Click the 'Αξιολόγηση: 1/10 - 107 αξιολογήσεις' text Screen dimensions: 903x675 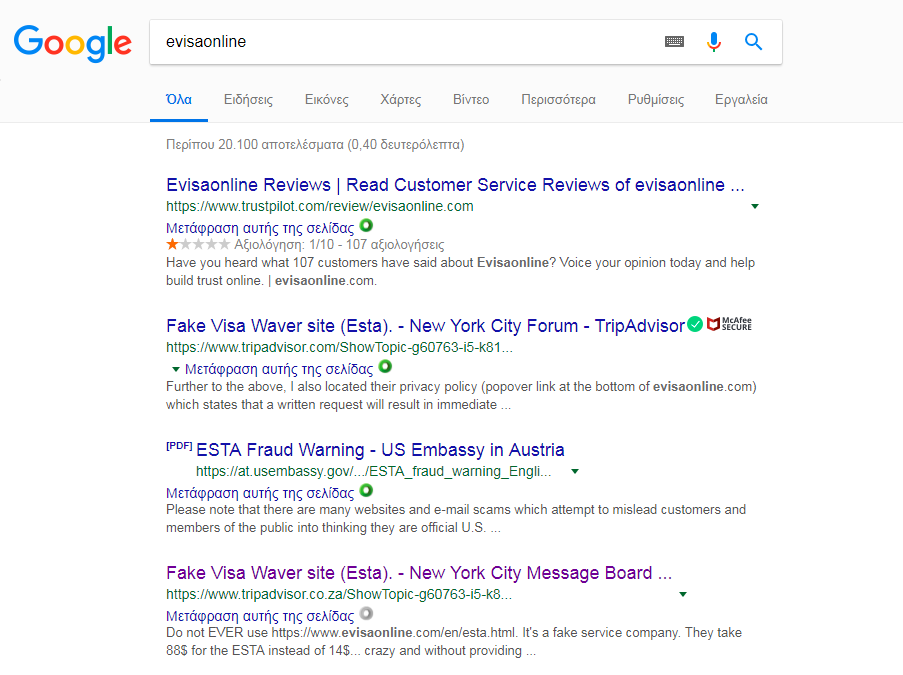[339, 245]
